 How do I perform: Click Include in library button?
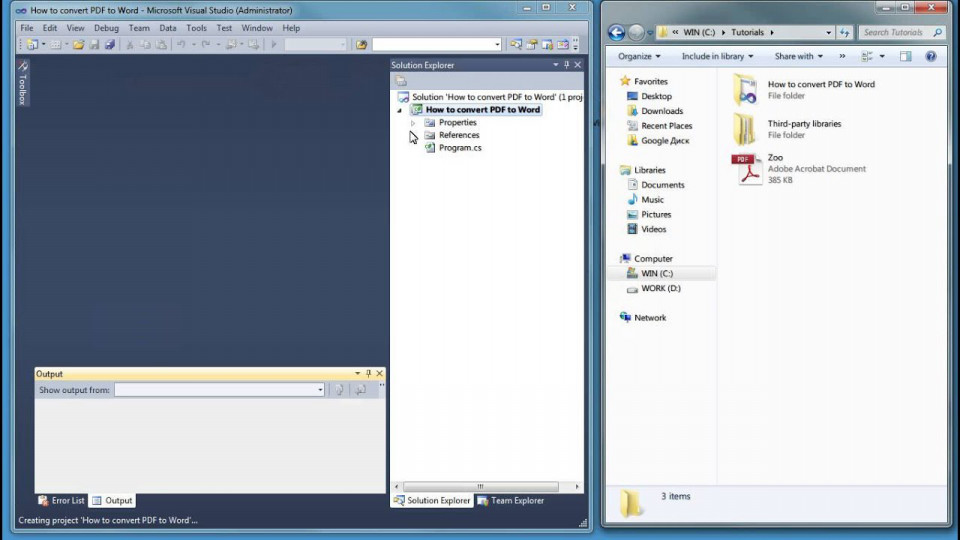718,56
